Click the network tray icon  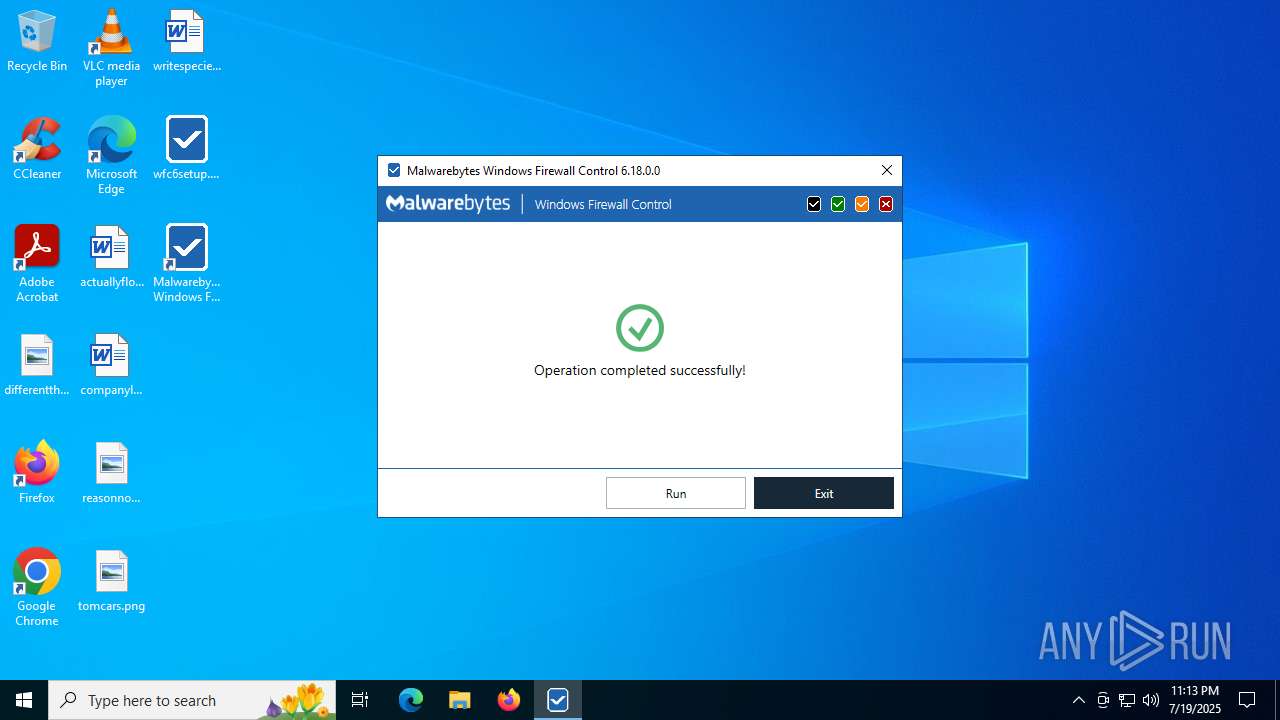(x=1127, y=700)
